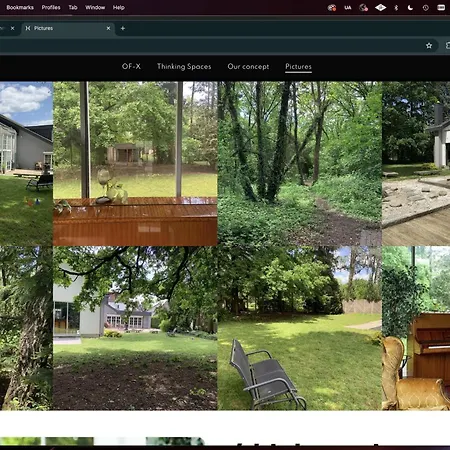Open the Profiles menu
Image resolution: width=450 pixels, height=450 pixels.
[51, 7]
